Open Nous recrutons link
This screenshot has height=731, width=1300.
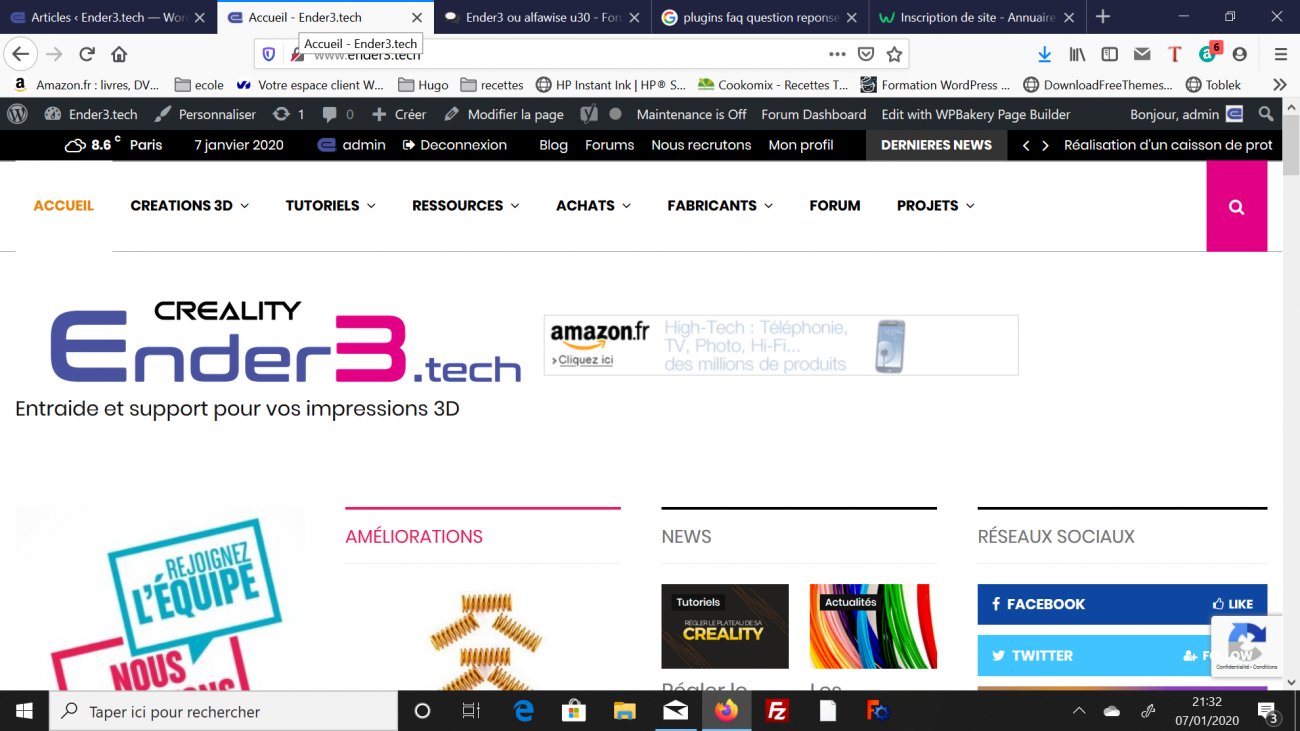click(701, 145)
